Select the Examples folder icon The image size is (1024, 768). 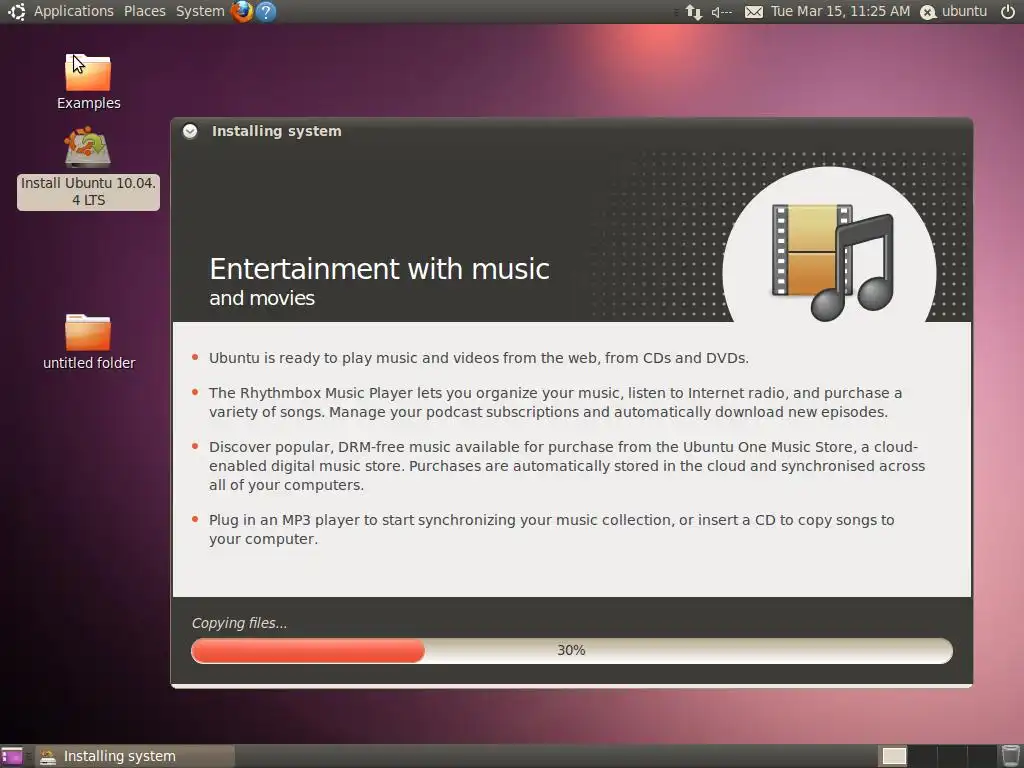coord(88,82)
